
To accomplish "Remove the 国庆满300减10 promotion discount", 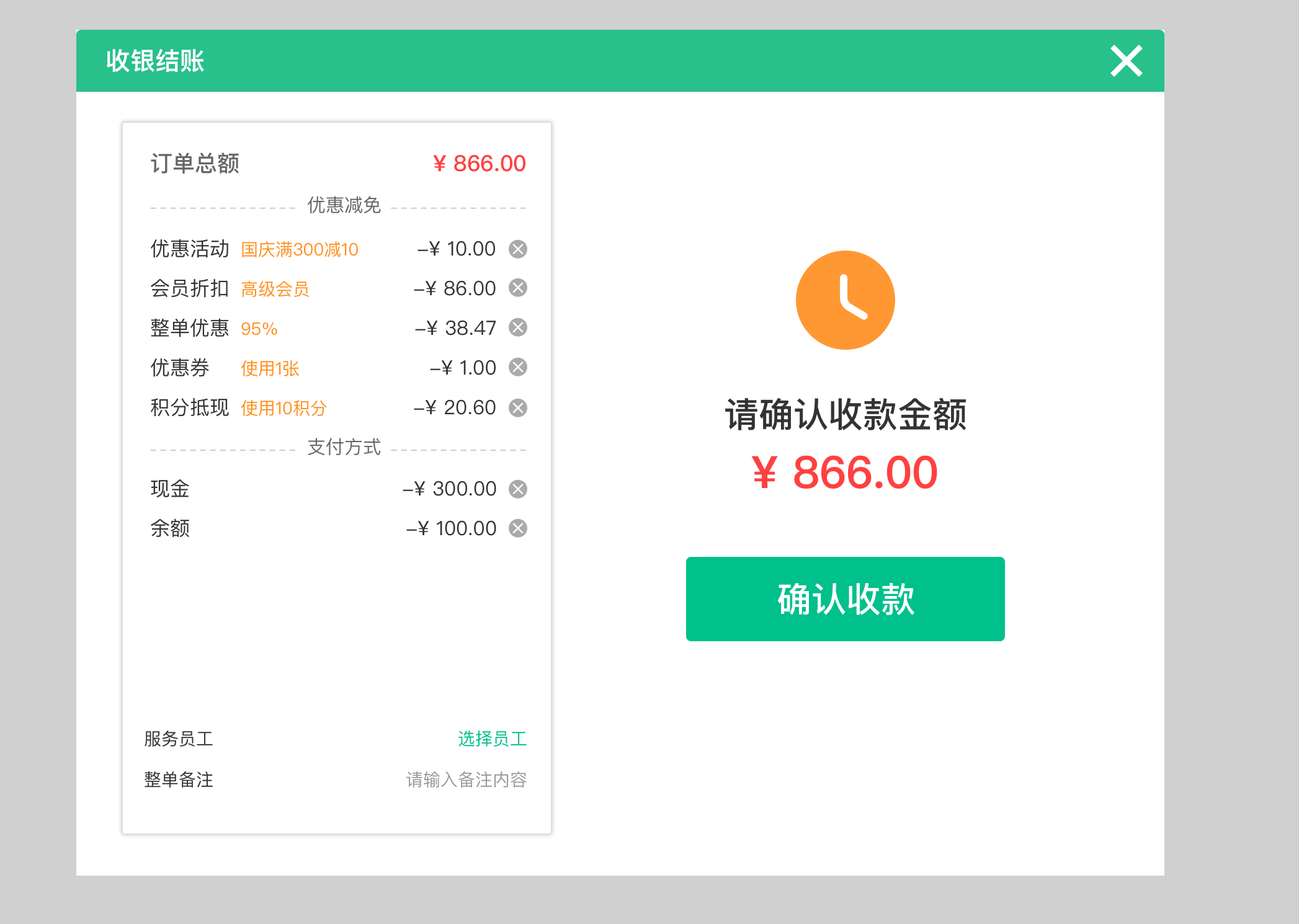I will tap(519, 249).
